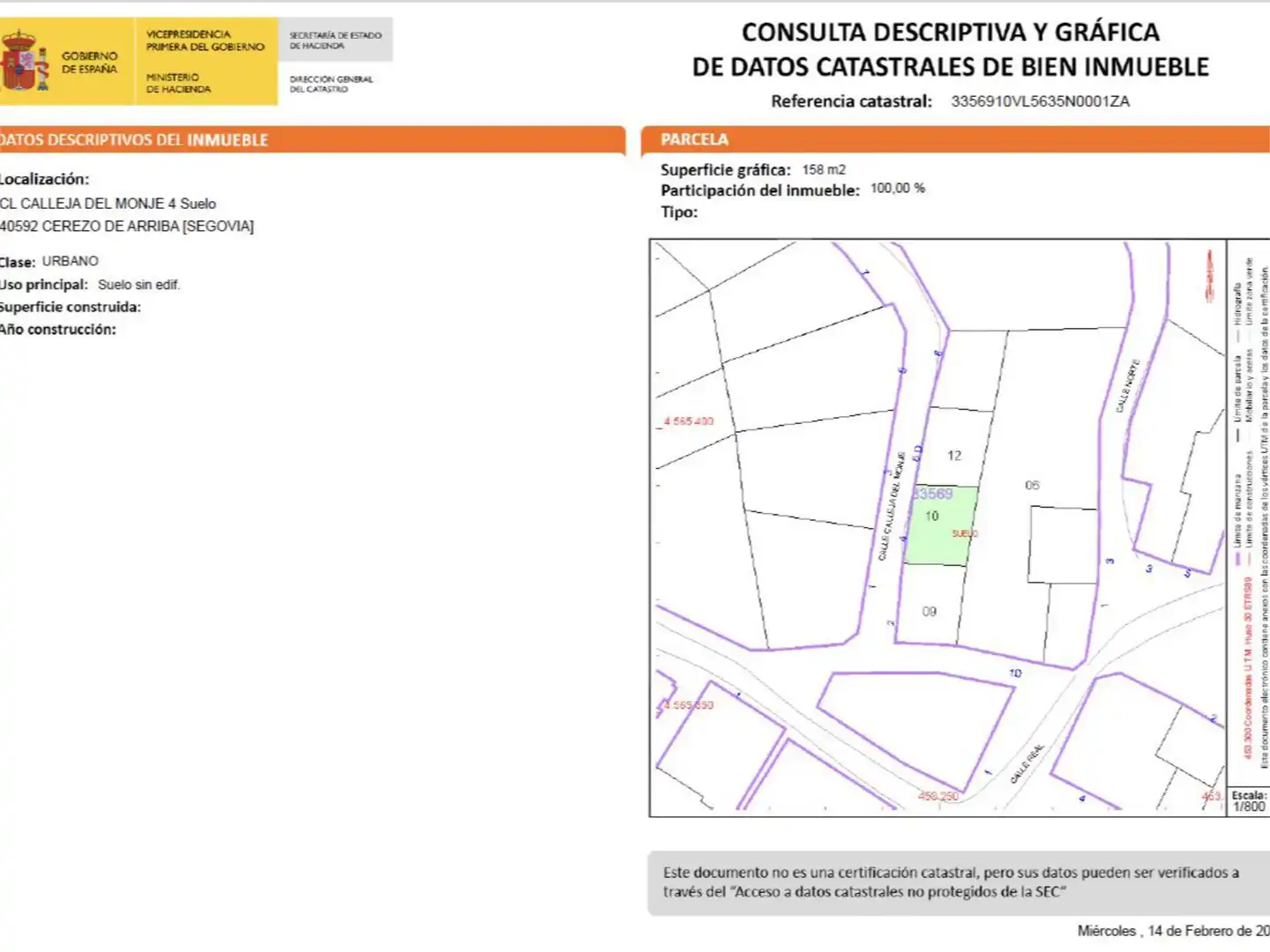The image size is (1270, 952).
Task: Click the 'Superficie construida:' label
Action: point(71,307)
